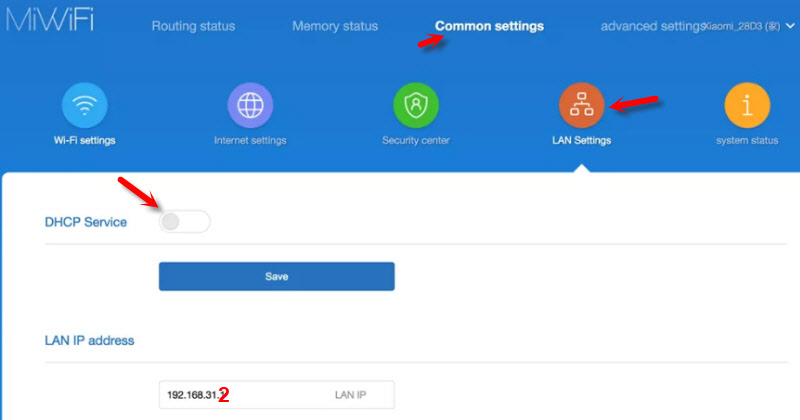This screenshot has height=420, width=800.
Task: Click the Wi-Fi settings label text
Action: [85, 140]
